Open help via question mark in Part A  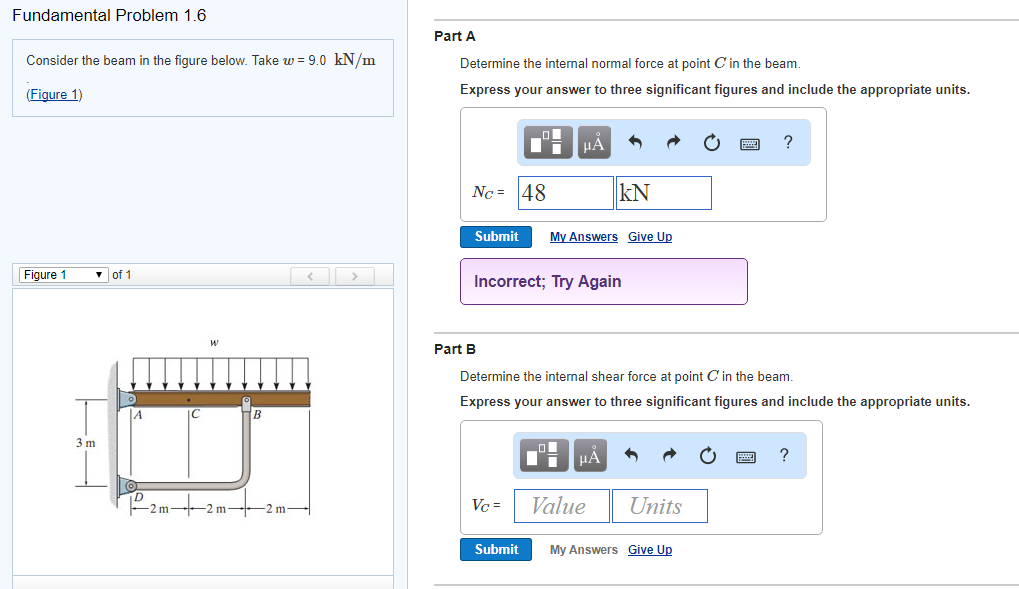[787, 142]
